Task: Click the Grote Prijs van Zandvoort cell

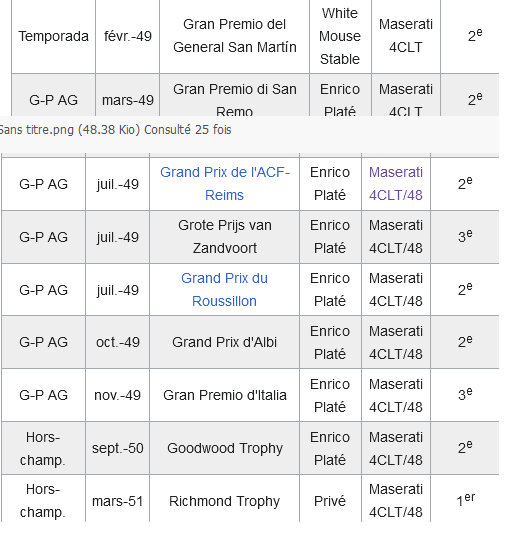Action: 225,237
